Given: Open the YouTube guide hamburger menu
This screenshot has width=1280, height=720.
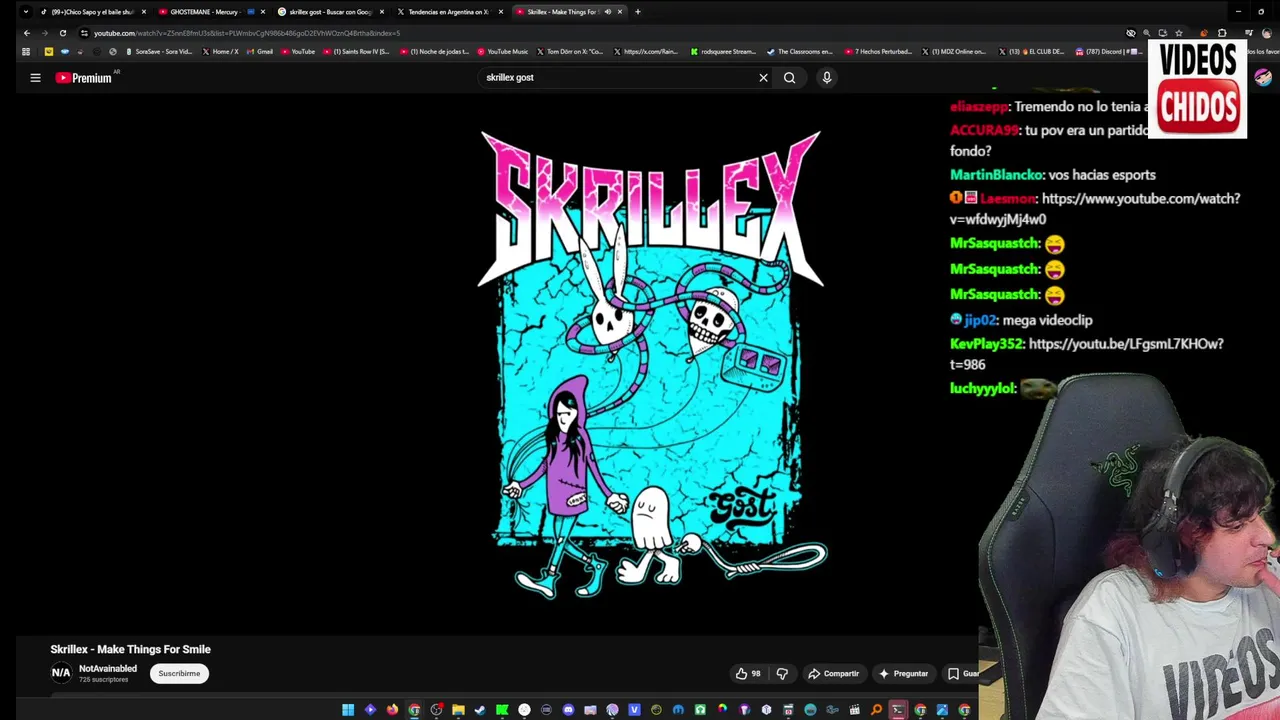Looking at the screenshot, I should [35, 77].
